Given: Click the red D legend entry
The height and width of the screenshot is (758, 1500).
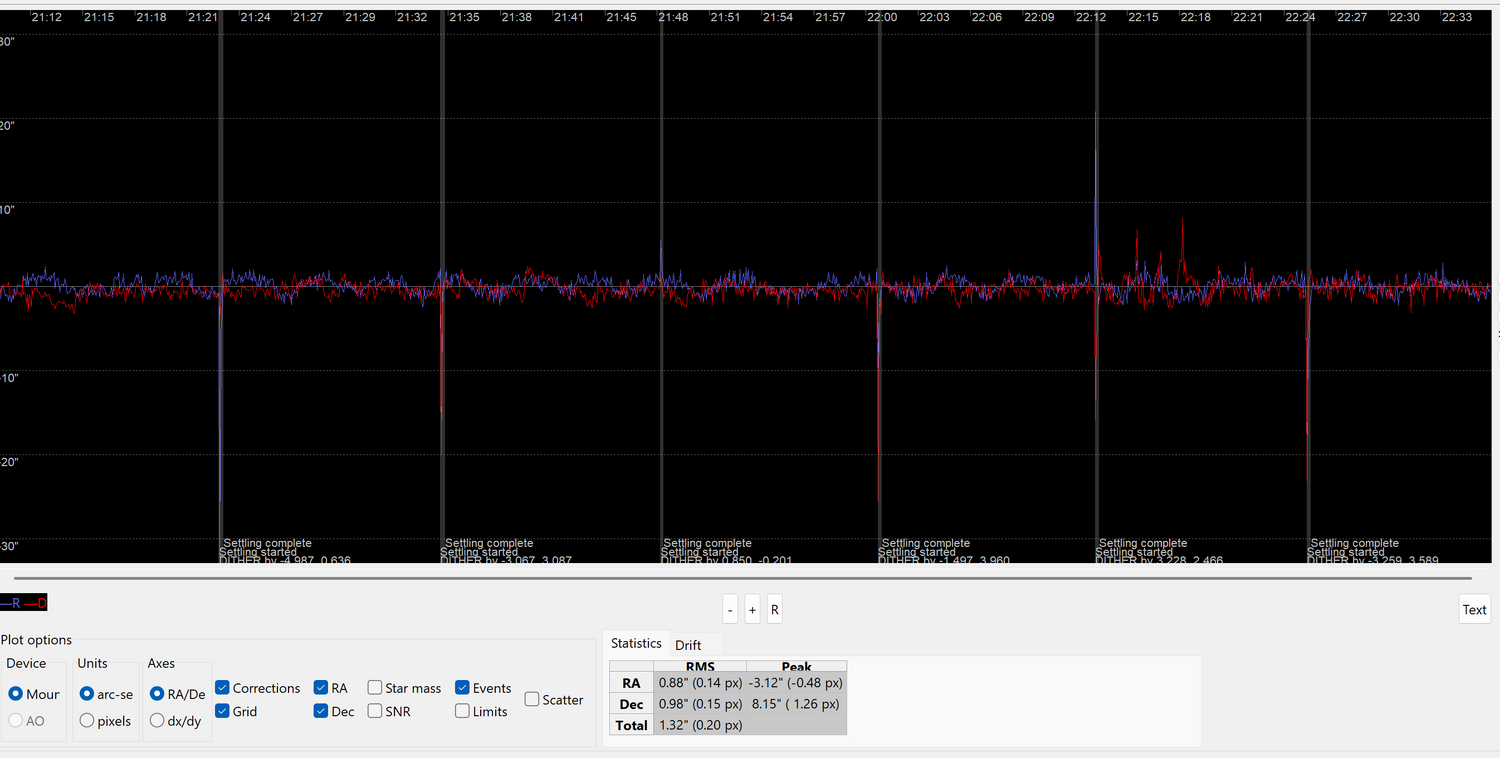Looking at the screenshot, I should click(x=36, y=603).
